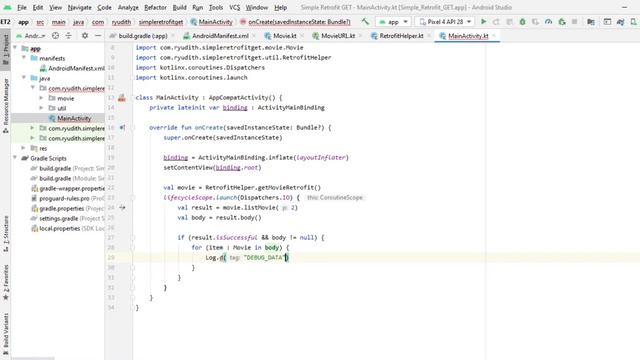Click the MainActivity breadcrumb
The image size is (640, 360).
click(212, 22)
